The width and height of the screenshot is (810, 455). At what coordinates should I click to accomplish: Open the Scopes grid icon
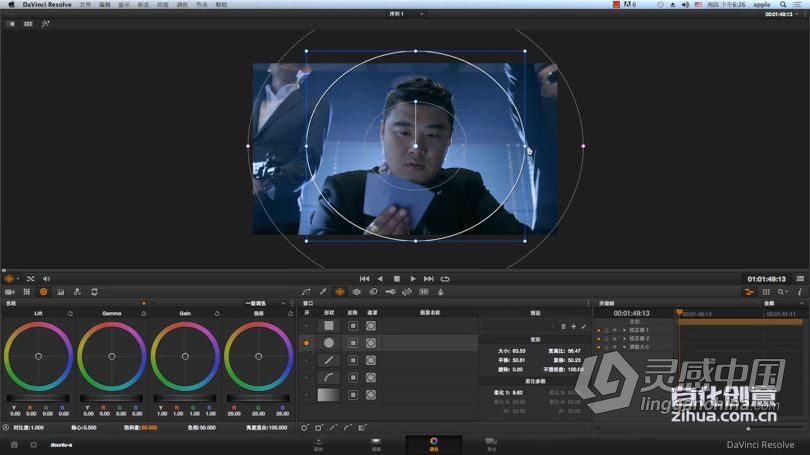coord(766,292)
